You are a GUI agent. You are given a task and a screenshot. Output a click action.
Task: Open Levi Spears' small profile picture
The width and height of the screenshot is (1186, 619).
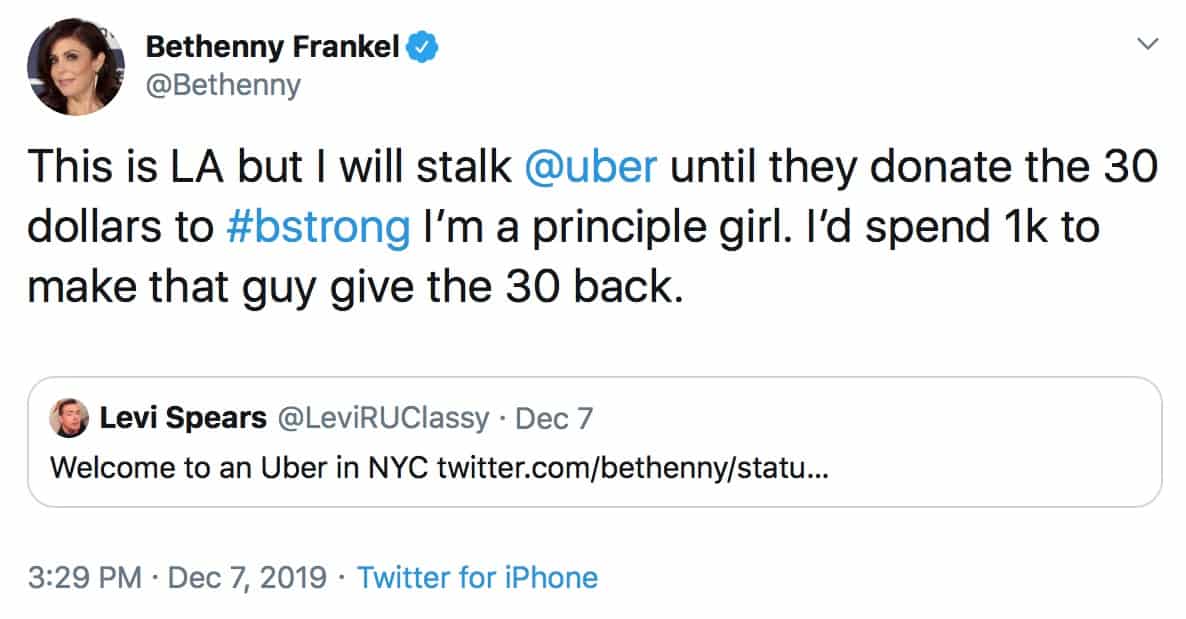click(x=68, y=418)
